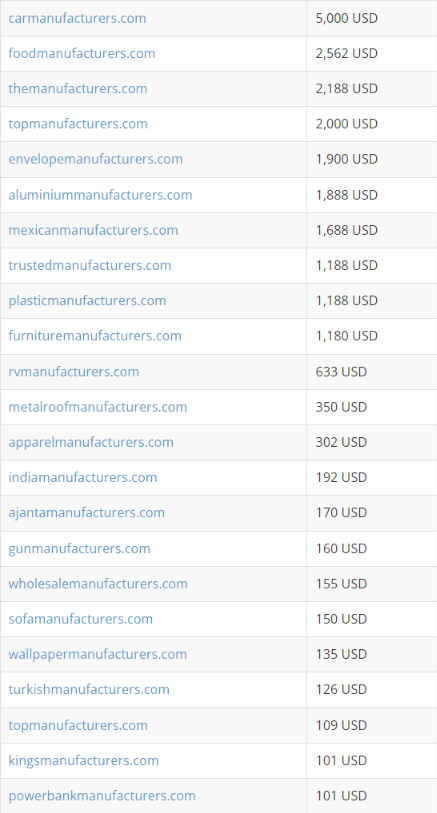Image resolution: width=437 pixels, height=813 pixels.
Task: Open furnituremanufacturers.com listing
Action: pos(95,336)
